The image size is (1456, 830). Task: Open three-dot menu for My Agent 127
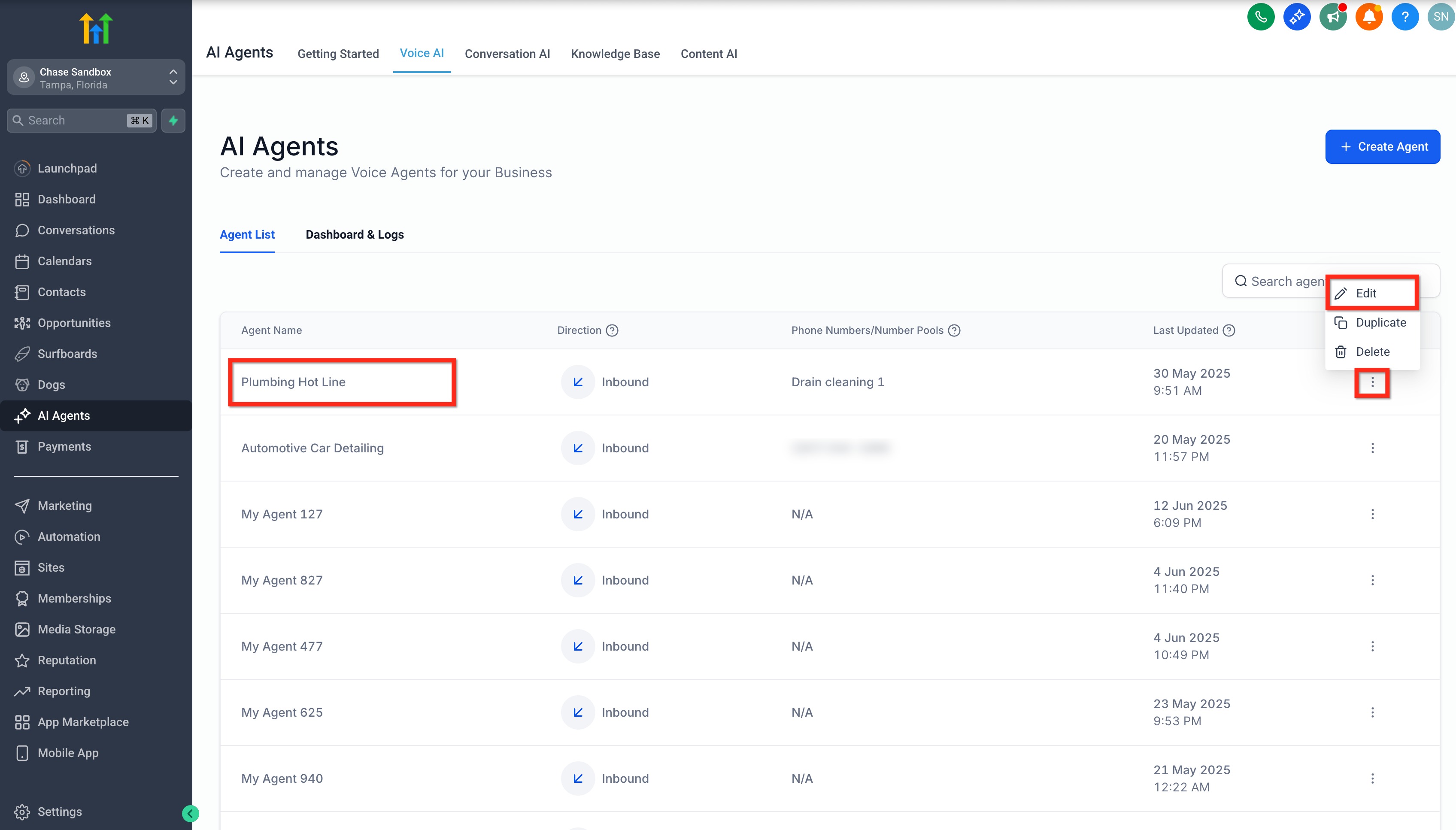click(x=1372, y=514)
